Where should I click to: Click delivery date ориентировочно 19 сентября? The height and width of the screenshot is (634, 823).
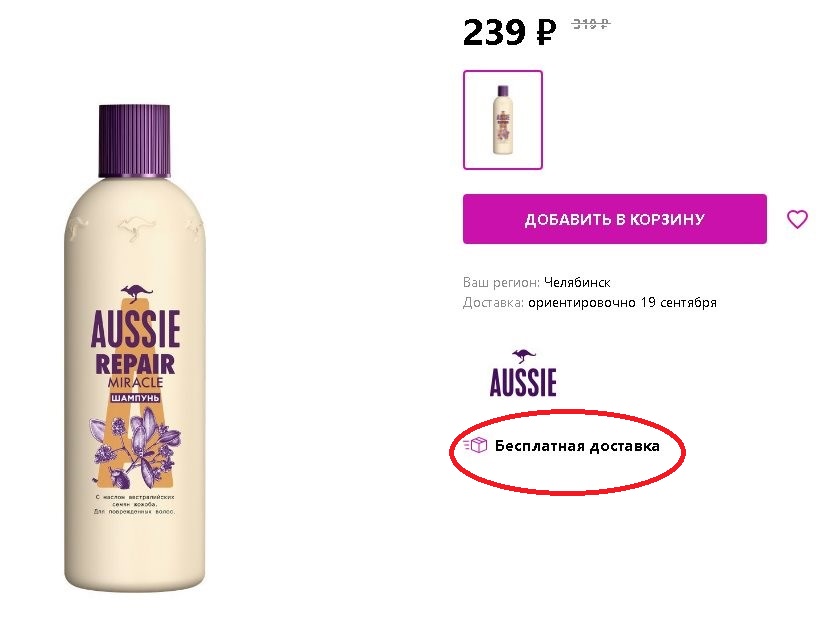[x=622, y=302]
